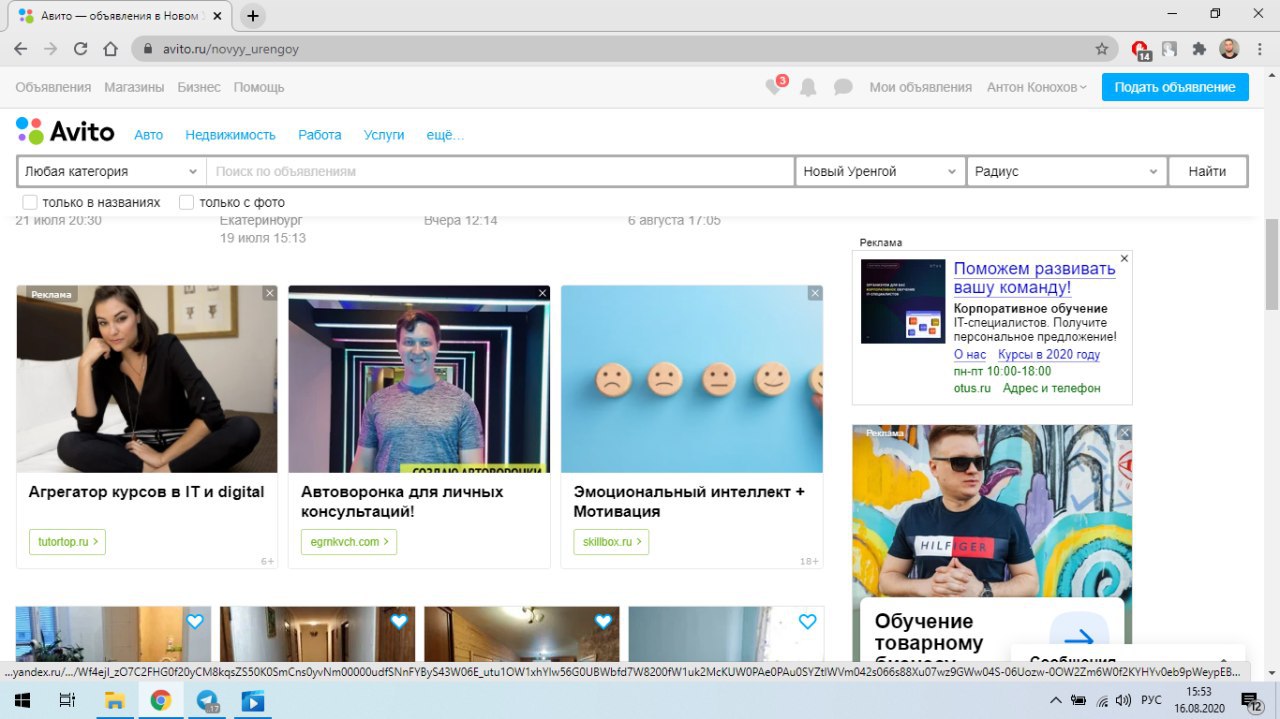The width and height of the screenshot is (1280, 719).
Task: Click 'egmkvch.com' ad link button
Action: pyautogui.click(x=349, y=542)
